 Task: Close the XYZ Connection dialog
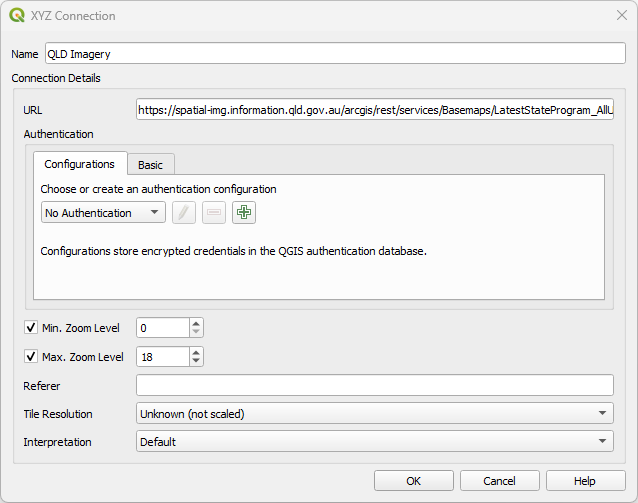(621, 16)
